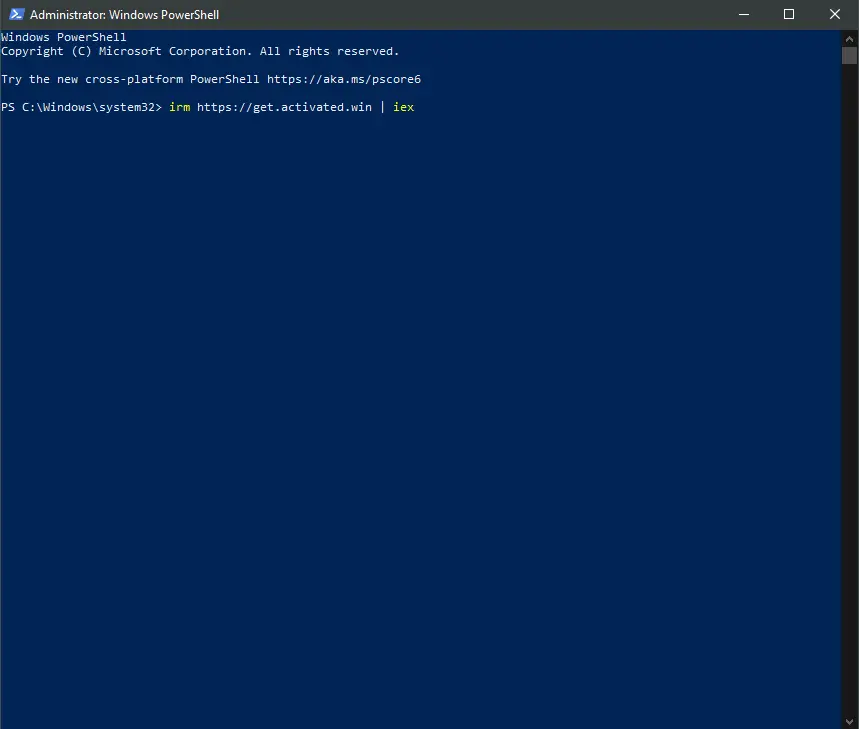The image size is (859, 729).
Task: Click the Microsoft Corporation copyright line
Action: pyautogui.click(x=200, y=50)
